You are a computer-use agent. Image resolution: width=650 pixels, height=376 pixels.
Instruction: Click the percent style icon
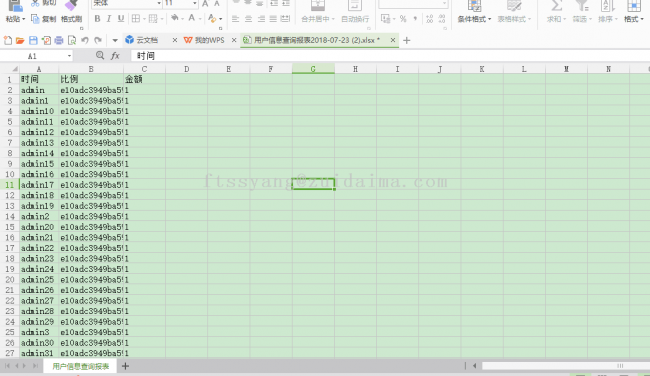pos(403,19)
